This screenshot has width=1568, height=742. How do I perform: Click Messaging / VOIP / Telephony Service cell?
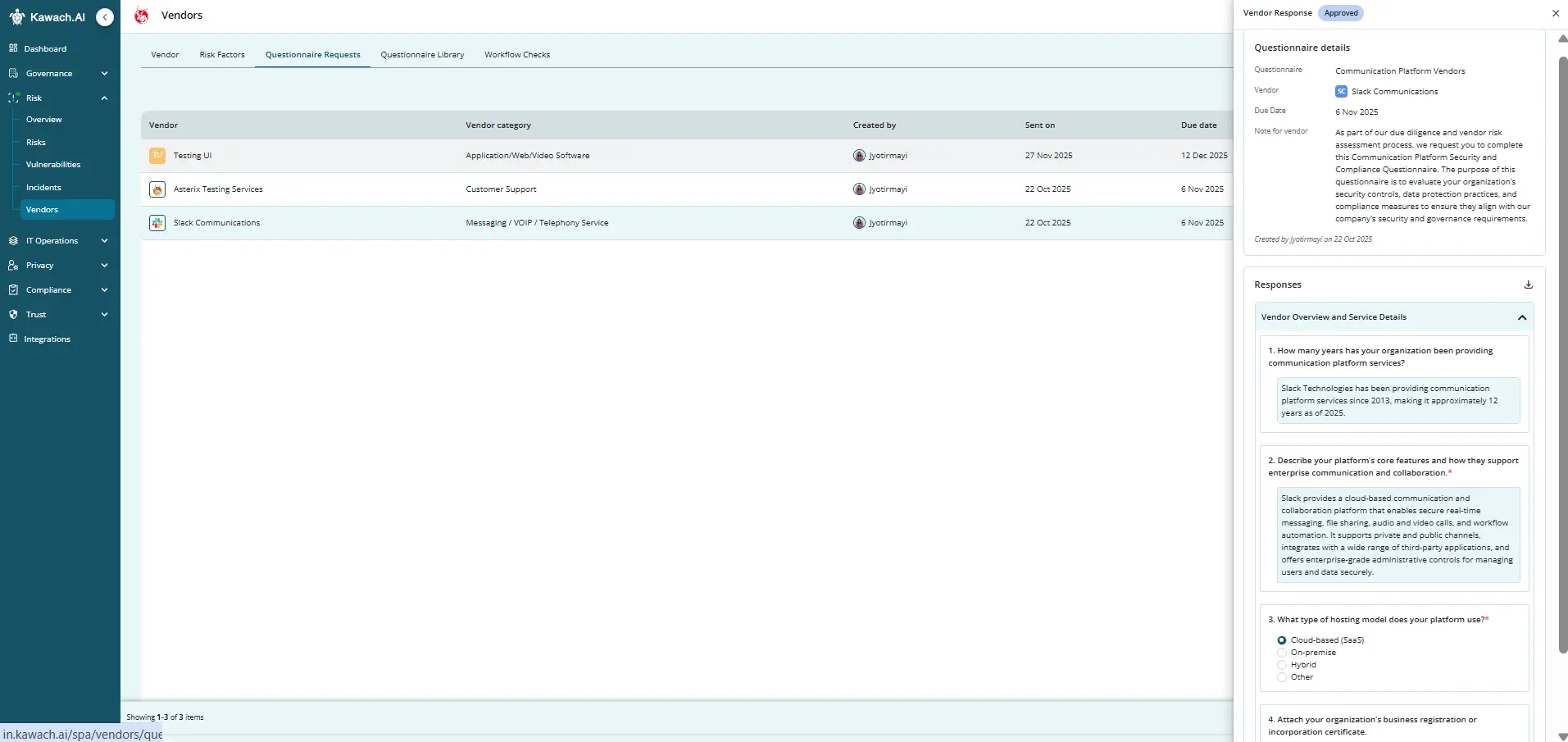coord(537,223)
